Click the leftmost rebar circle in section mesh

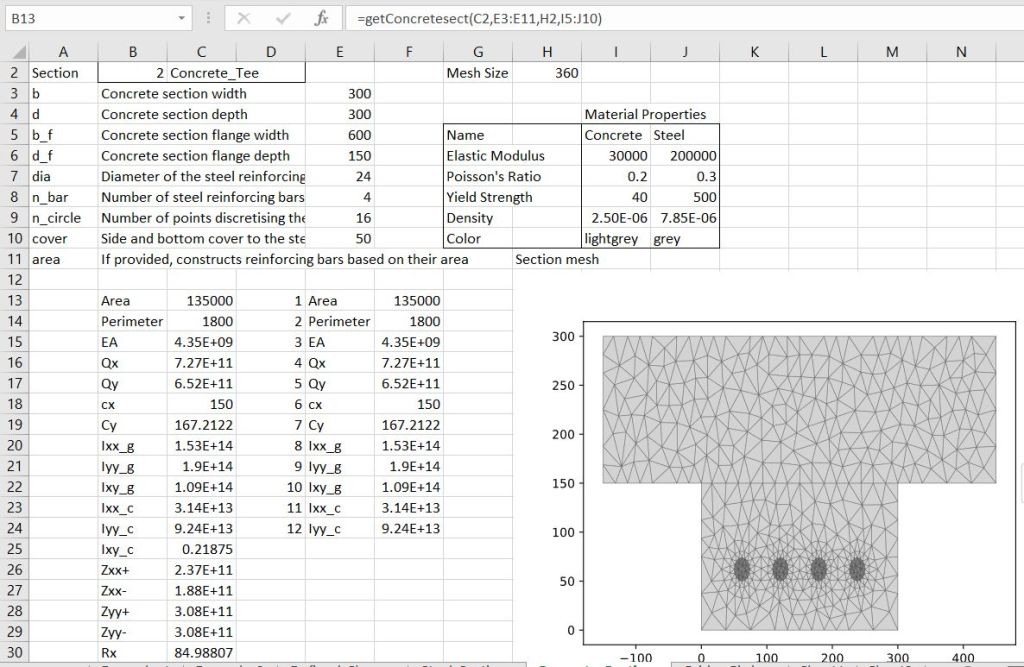[742, 569]
